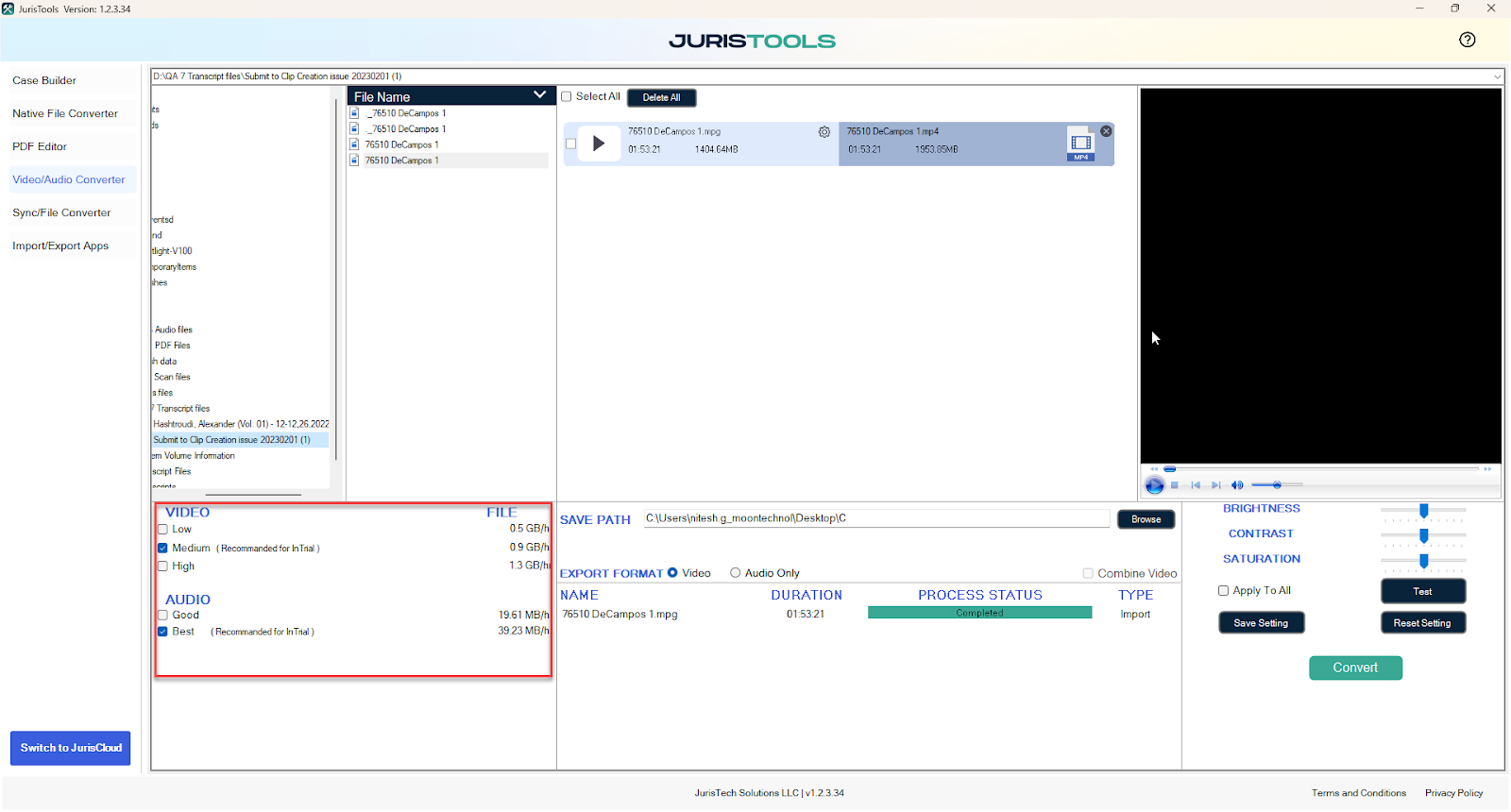Image resolution: width=1511 pixels, height=812 pixels.
Task: Select the highlighted 76510 DeCampos 1 file row
Action: (x=449, y=161)
